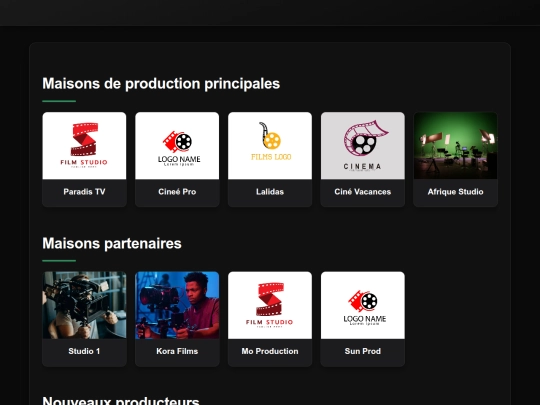Open the Lalidas films logo thumbnail

[x=270, y=145]
